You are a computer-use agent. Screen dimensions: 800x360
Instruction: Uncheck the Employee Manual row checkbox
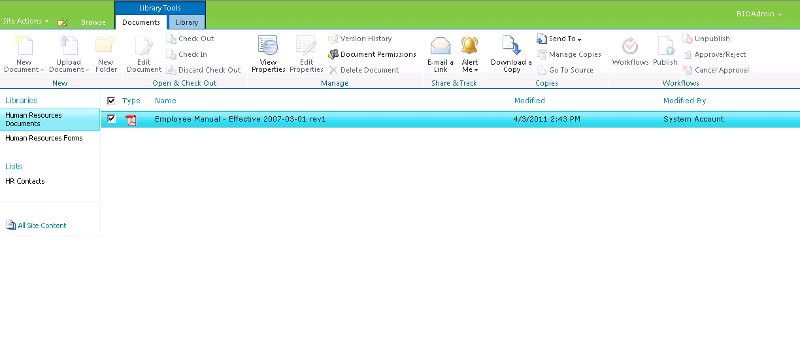point(111,119)
